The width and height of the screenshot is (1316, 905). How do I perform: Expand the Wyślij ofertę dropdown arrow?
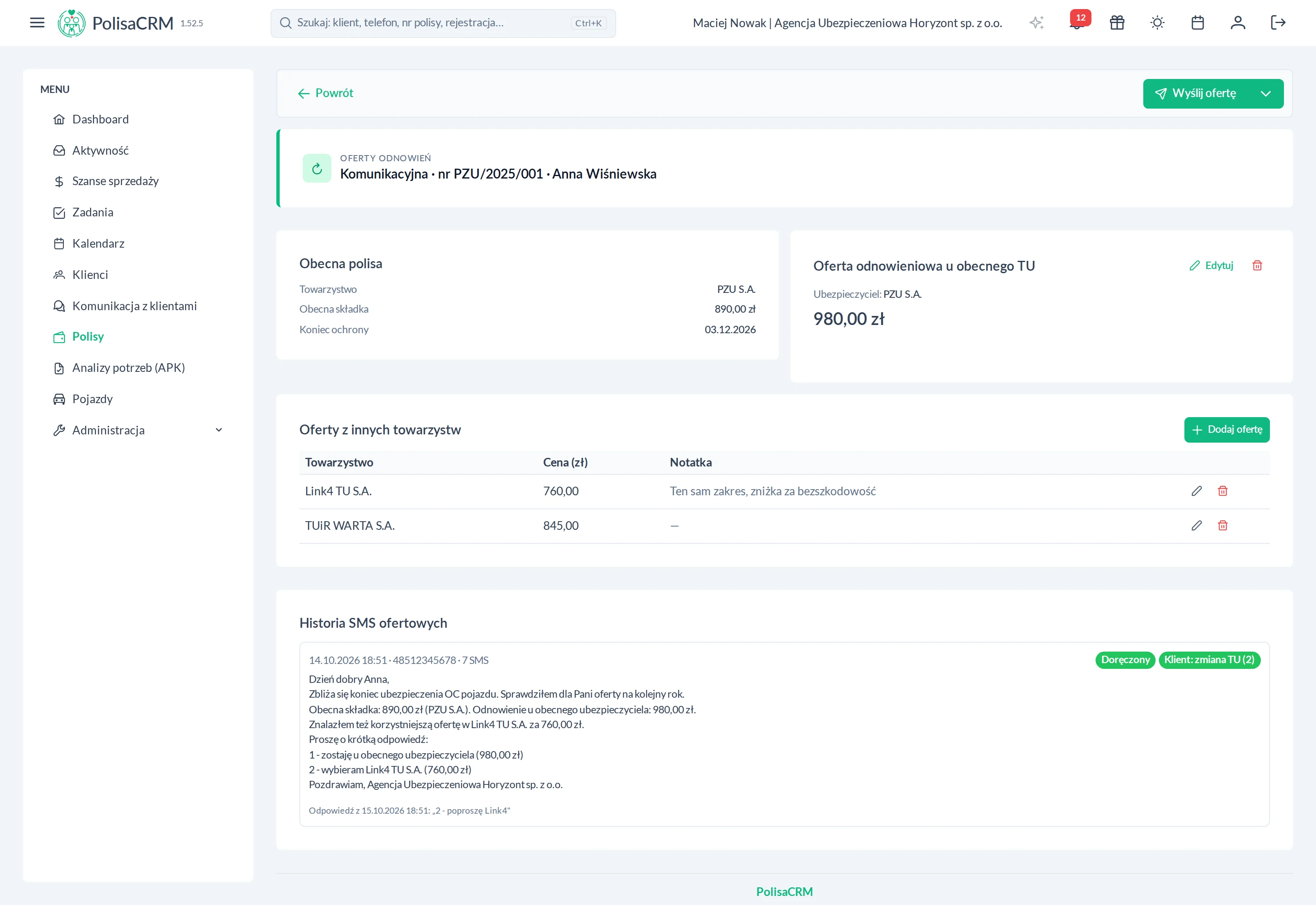point(1265,93)
